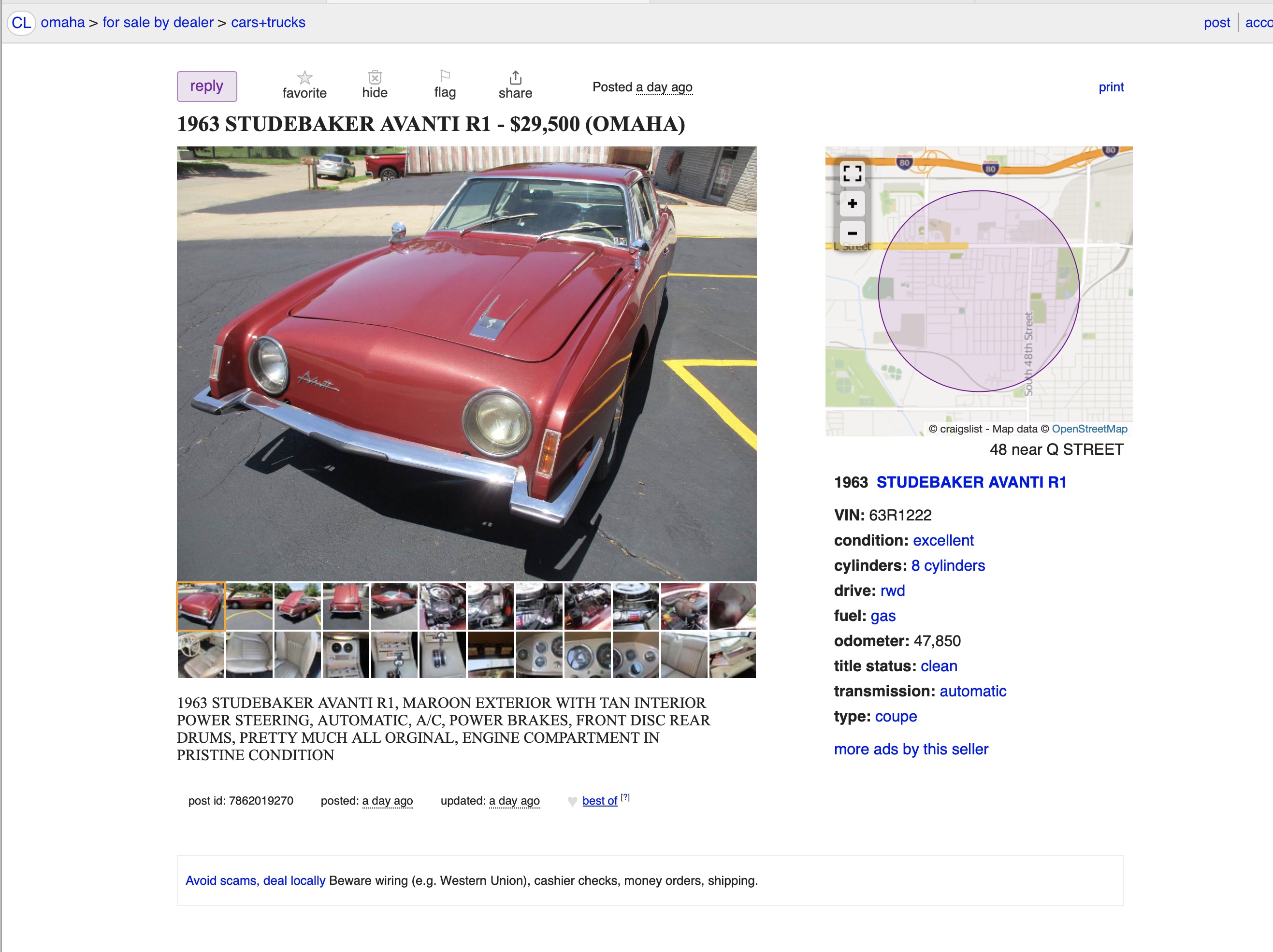The height and width of the screenshot is (952, 1273).
Task: Click the rwd drive link
Action: (893, 591)
